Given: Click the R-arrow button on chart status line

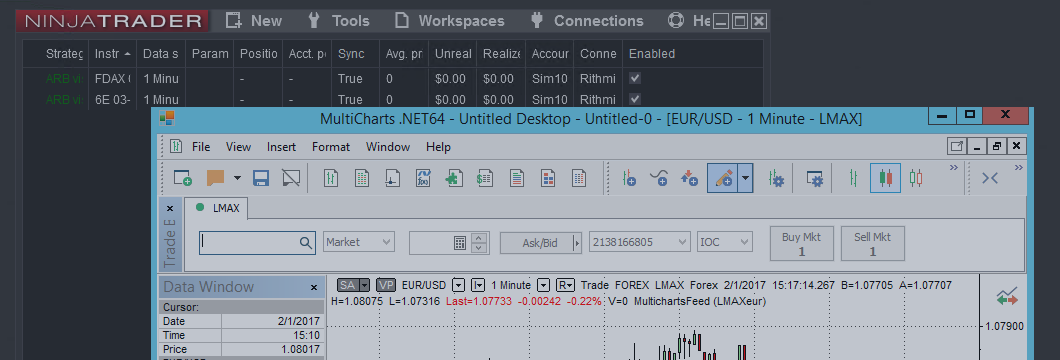Looking at the screenshot, I should (x=566, y=285).
